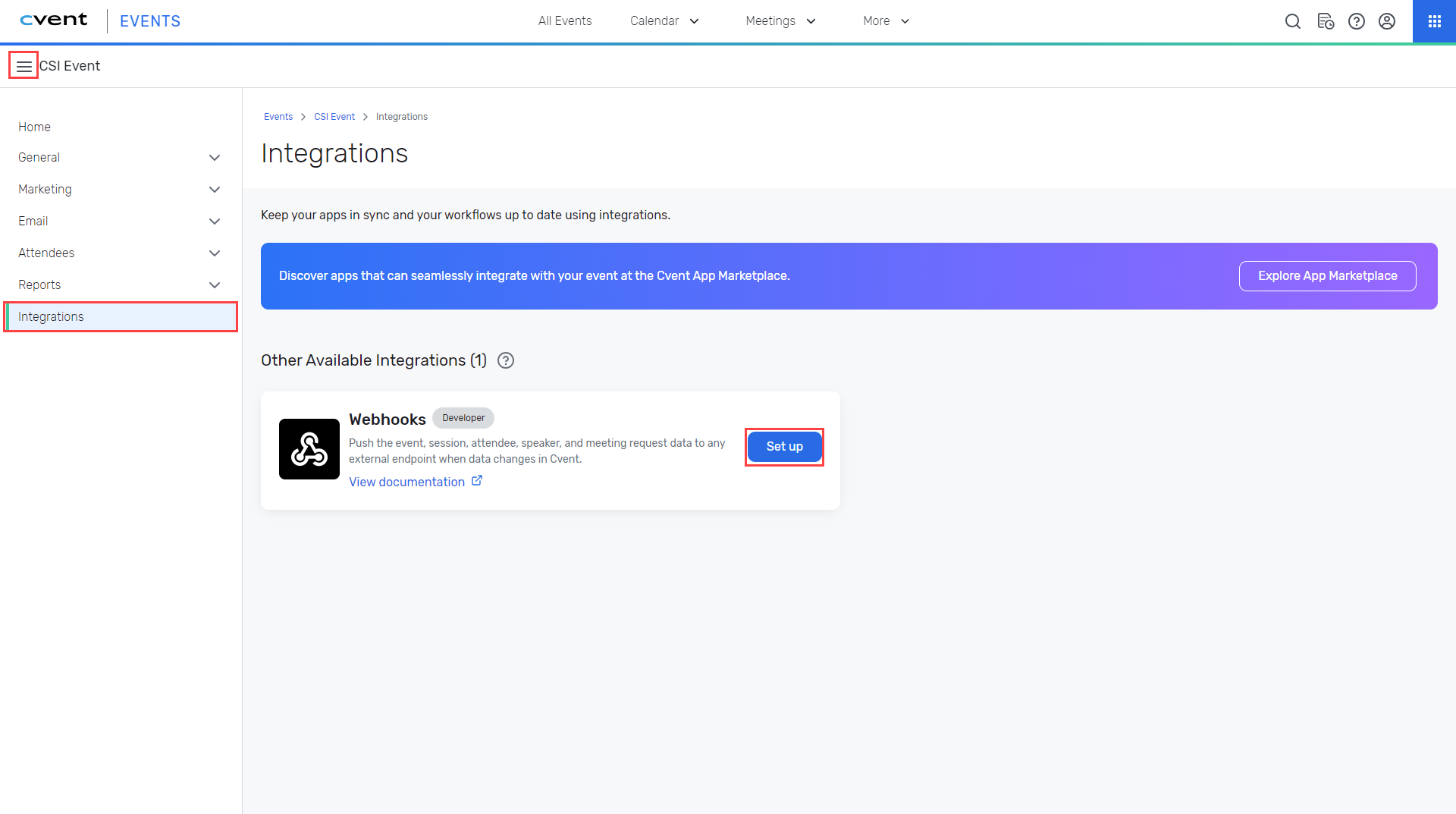Open the Calendar dropdown menu
This screenshot has height=814, width=1456.
(x=664, y=21)
